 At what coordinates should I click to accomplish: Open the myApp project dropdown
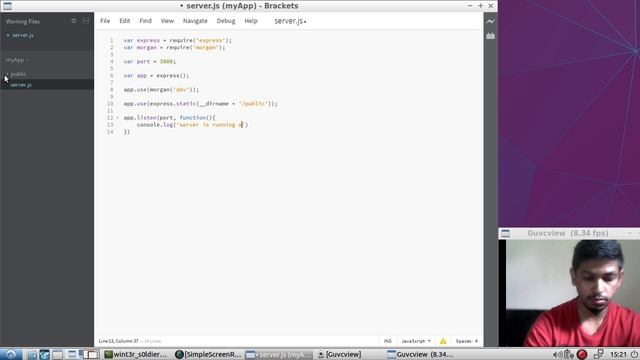(x=18, y=60)
